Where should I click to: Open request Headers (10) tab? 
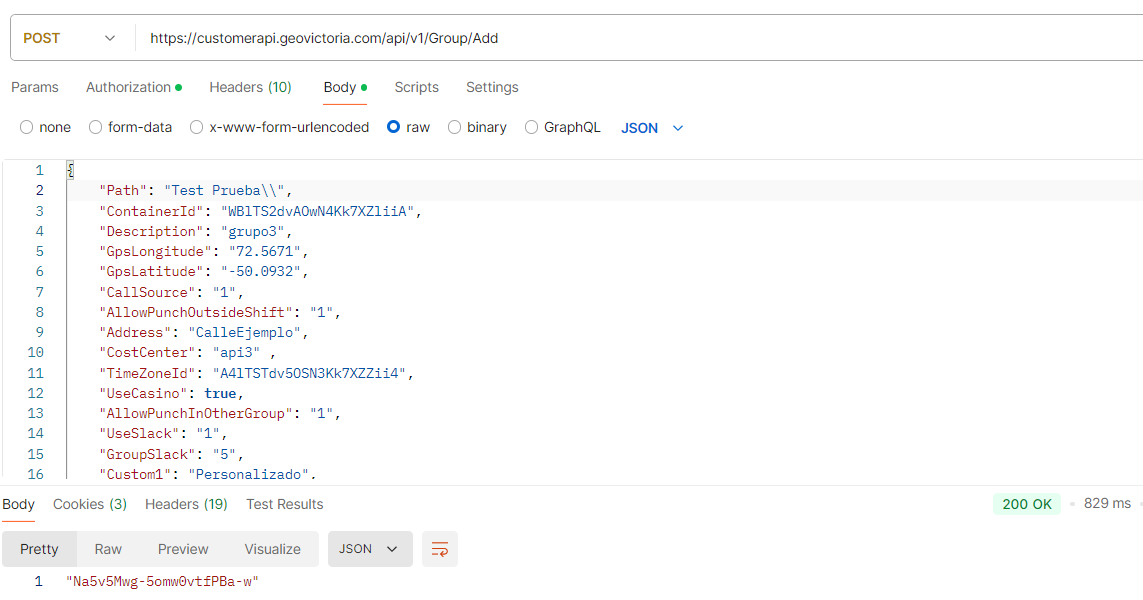[x=250, y=87]
